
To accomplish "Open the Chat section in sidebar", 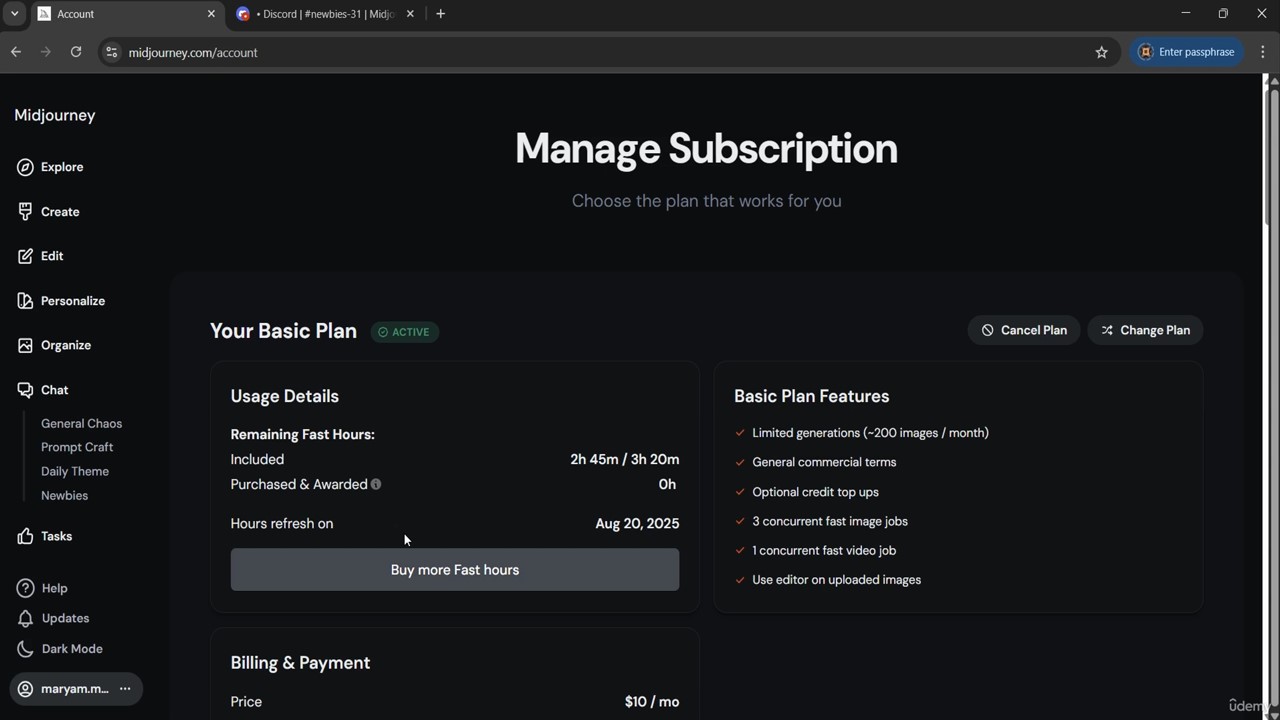I will 43,390.
